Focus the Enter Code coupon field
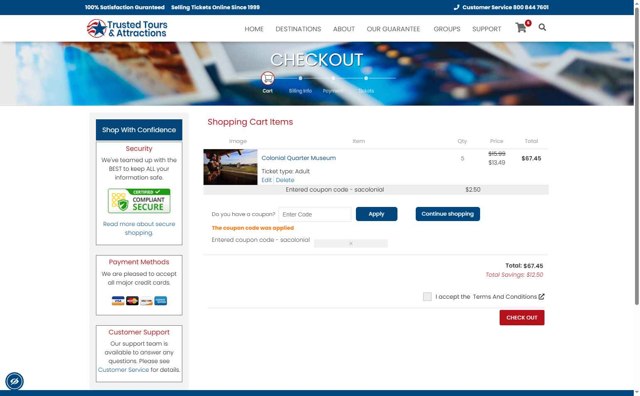Screen dimensions: 640x396 point(315,214)
